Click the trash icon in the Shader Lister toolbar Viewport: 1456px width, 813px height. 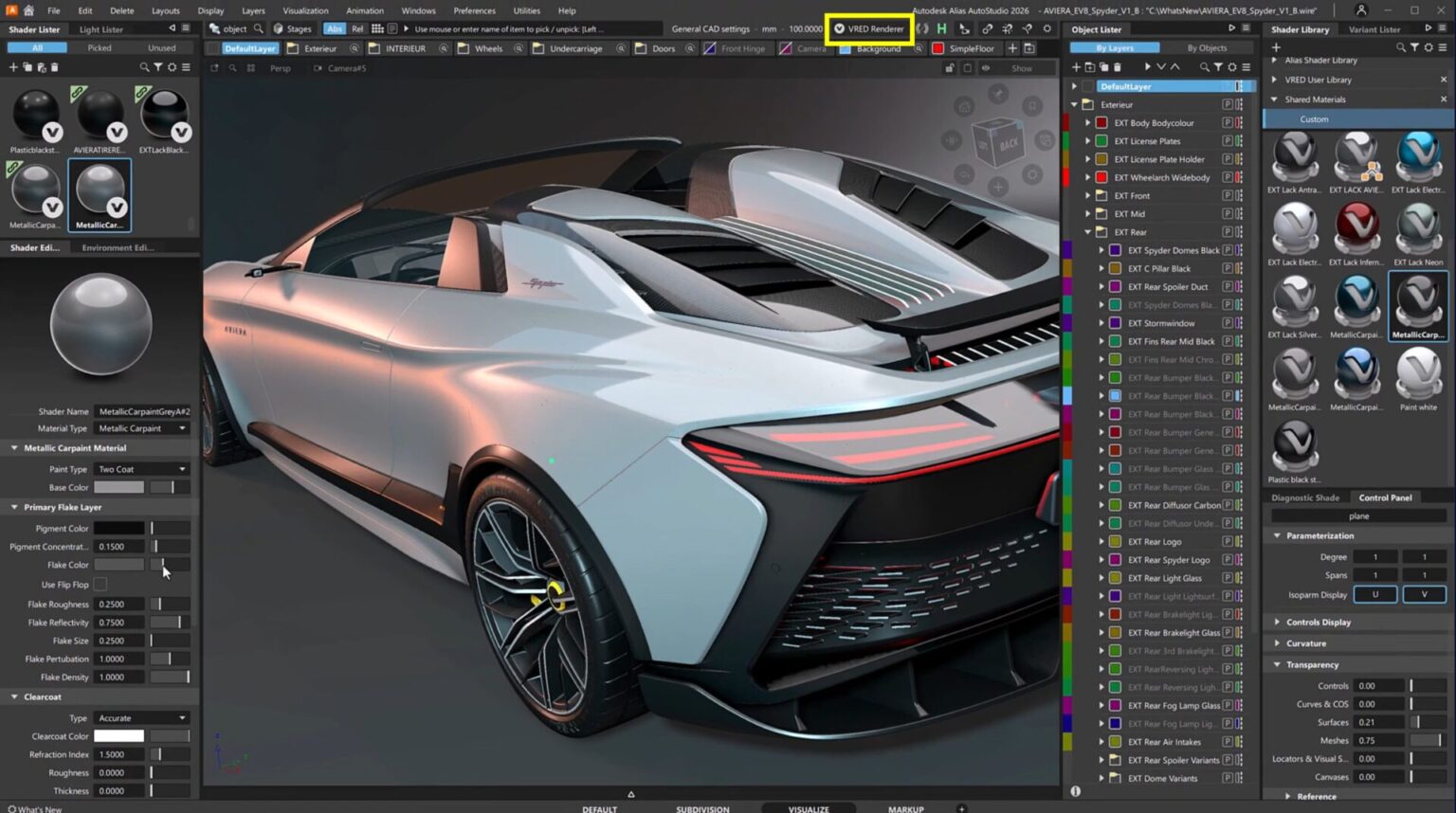54,66
